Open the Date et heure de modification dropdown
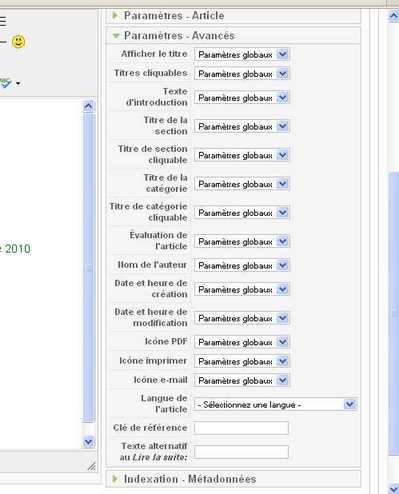 (x=242, y=318)
